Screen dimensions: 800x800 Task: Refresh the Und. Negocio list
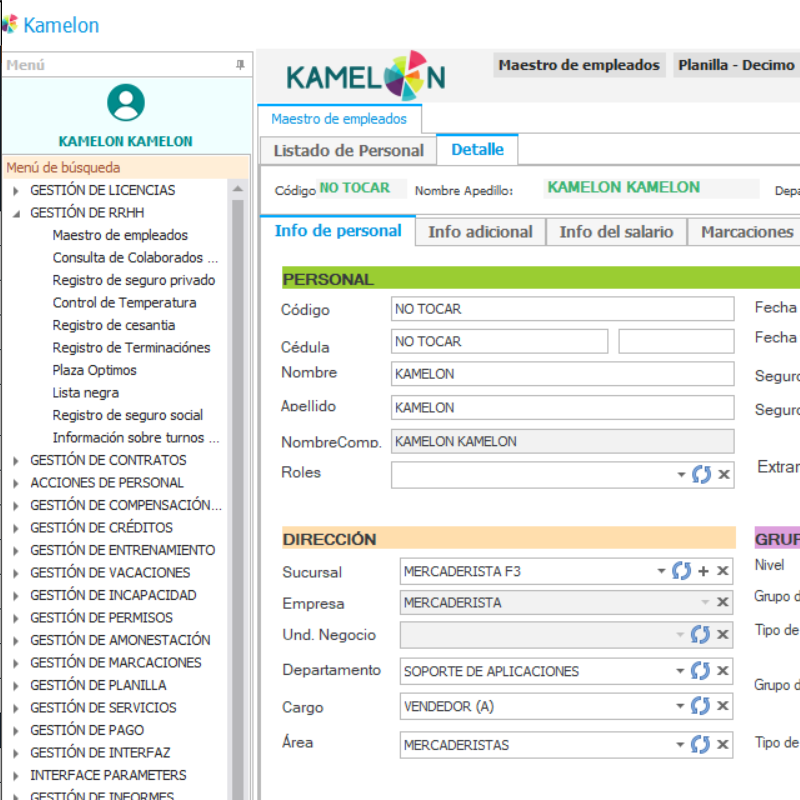(701, 635)
